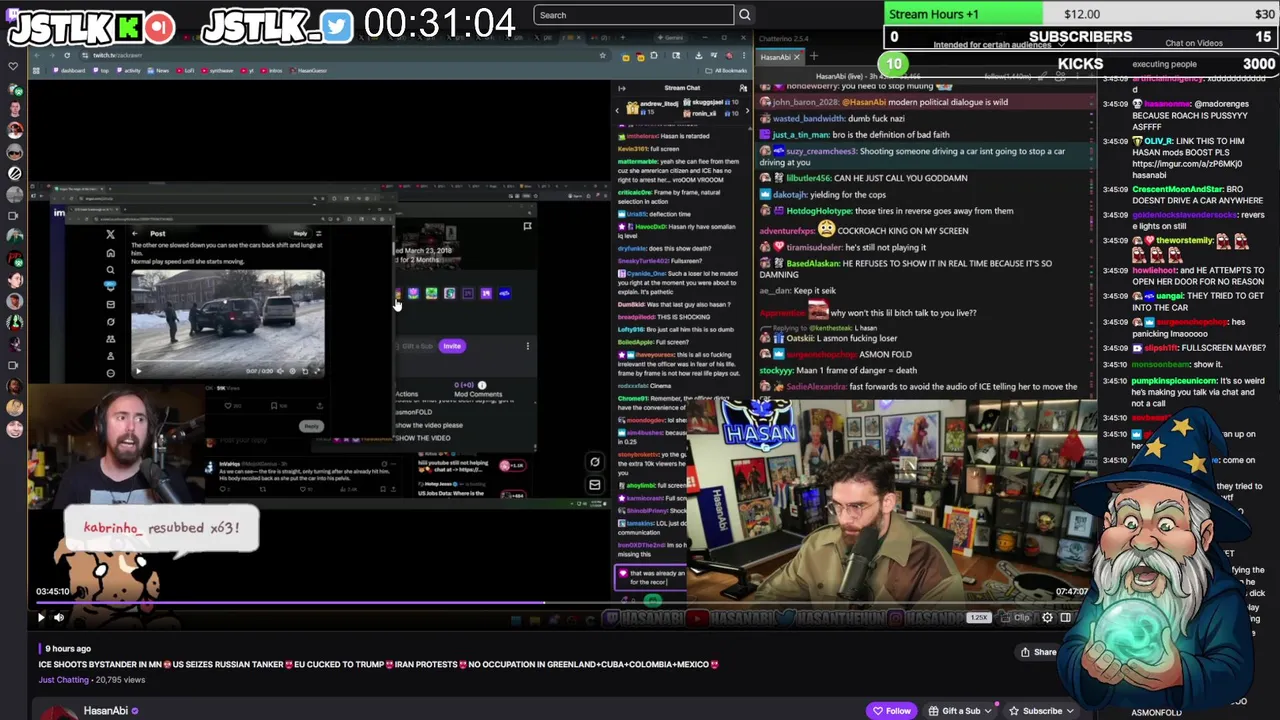Open the More circle icon in X sidebar
The image size is (1280, 720).
[110, 373]
